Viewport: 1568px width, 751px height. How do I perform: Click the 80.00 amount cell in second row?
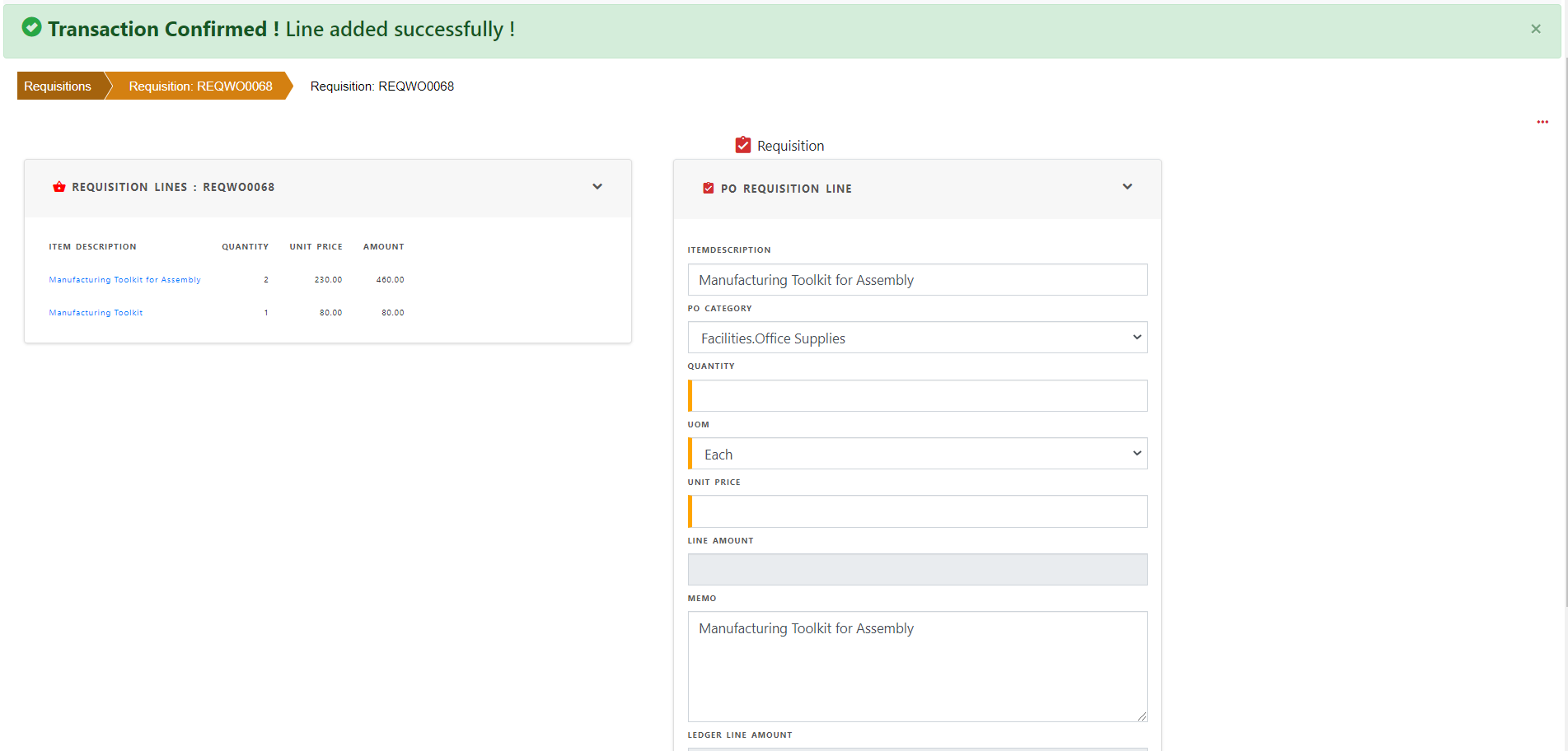click(x=392, y=313)
